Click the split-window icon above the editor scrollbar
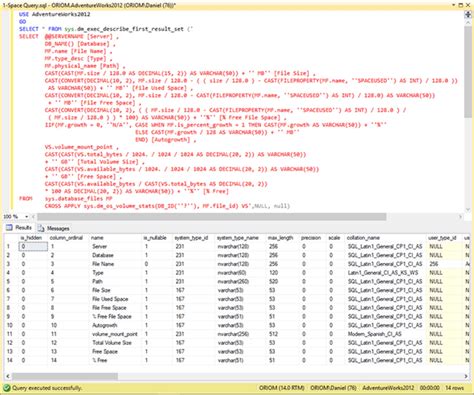Viewport: 474px width, 395px height. (x=468, y=14)
